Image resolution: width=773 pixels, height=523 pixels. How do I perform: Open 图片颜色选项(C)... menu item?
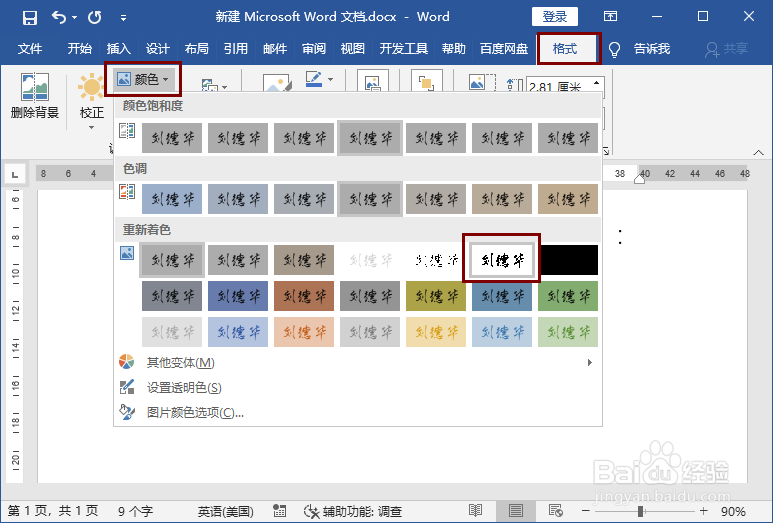click(357, 412)
